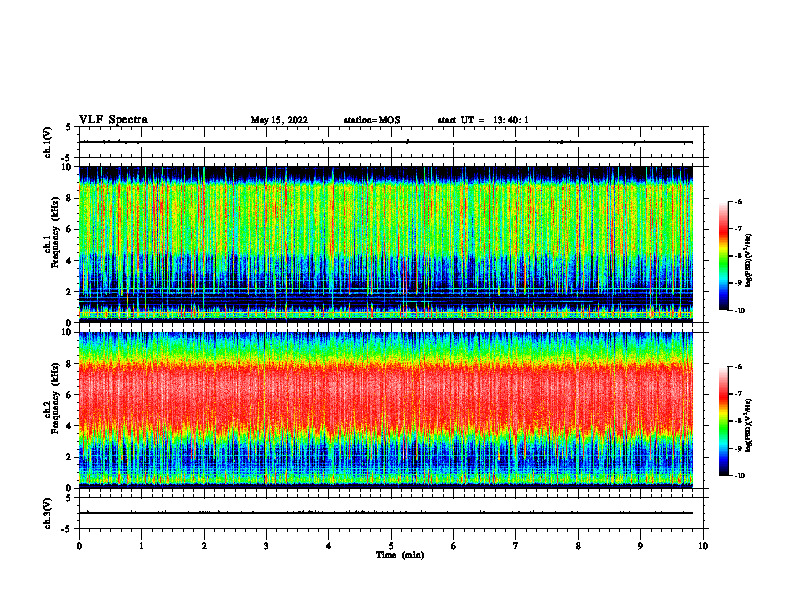The height and width of the screenshot is (612, 792).
Task: Click the "ch.3(V)" waveform axis label
Action: 48,513
